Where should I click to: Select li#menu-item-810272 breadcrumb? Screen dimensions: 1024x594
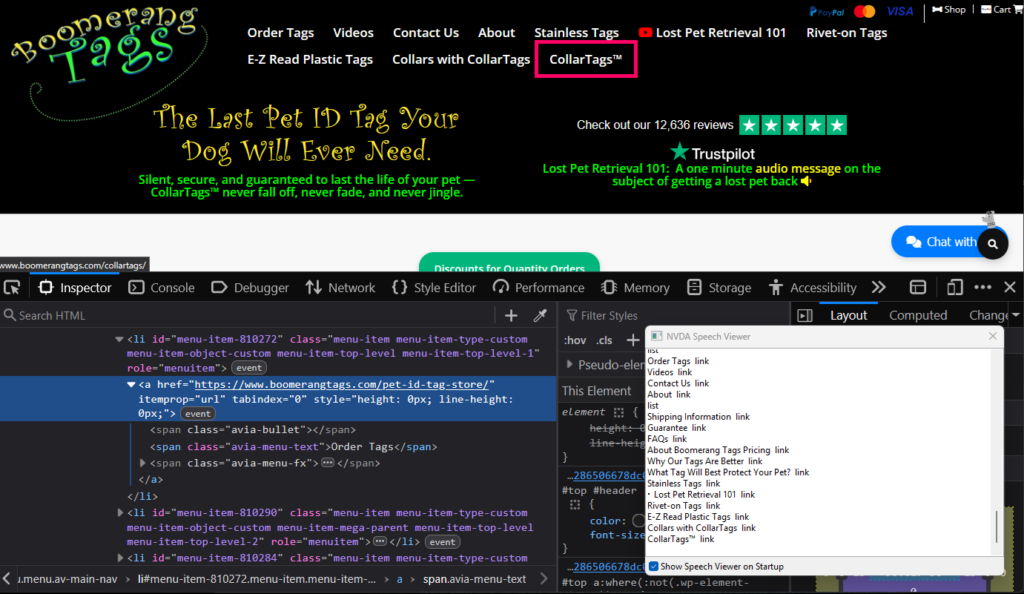point(257,579)
